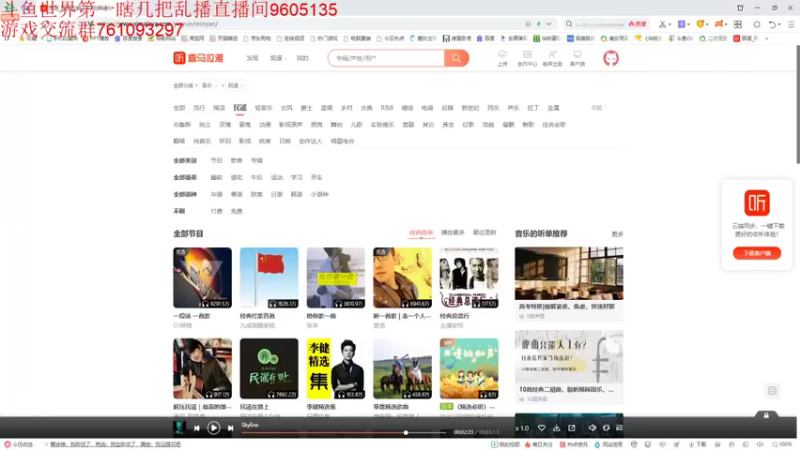Open the user avatar in header
Screen dimensions: 800x450
[x=611, y=58]
